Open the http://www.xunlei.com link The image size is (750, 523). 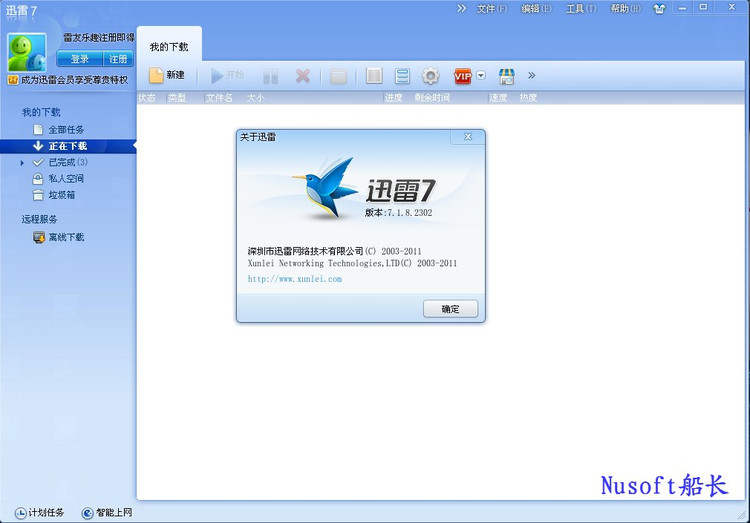point(295,279)
